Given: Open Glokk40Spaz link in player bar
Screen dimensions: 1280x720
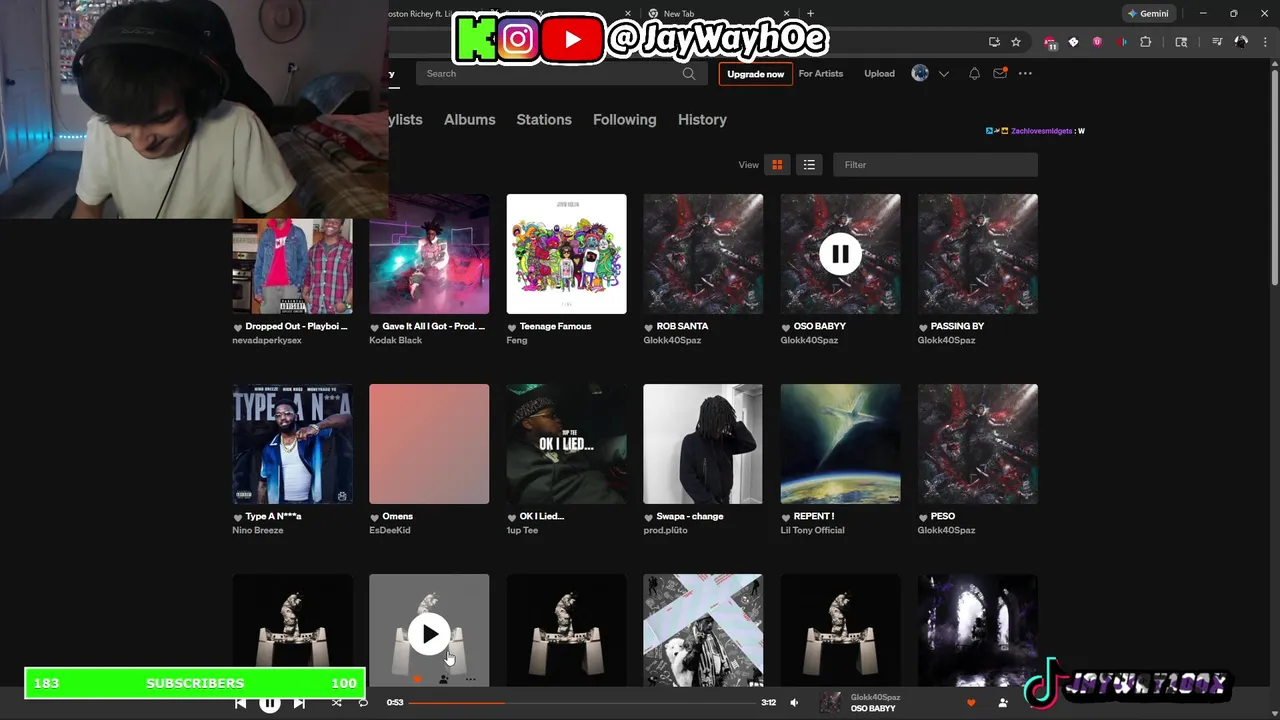Looking at the screenshot, I should [x=876, y=697].
